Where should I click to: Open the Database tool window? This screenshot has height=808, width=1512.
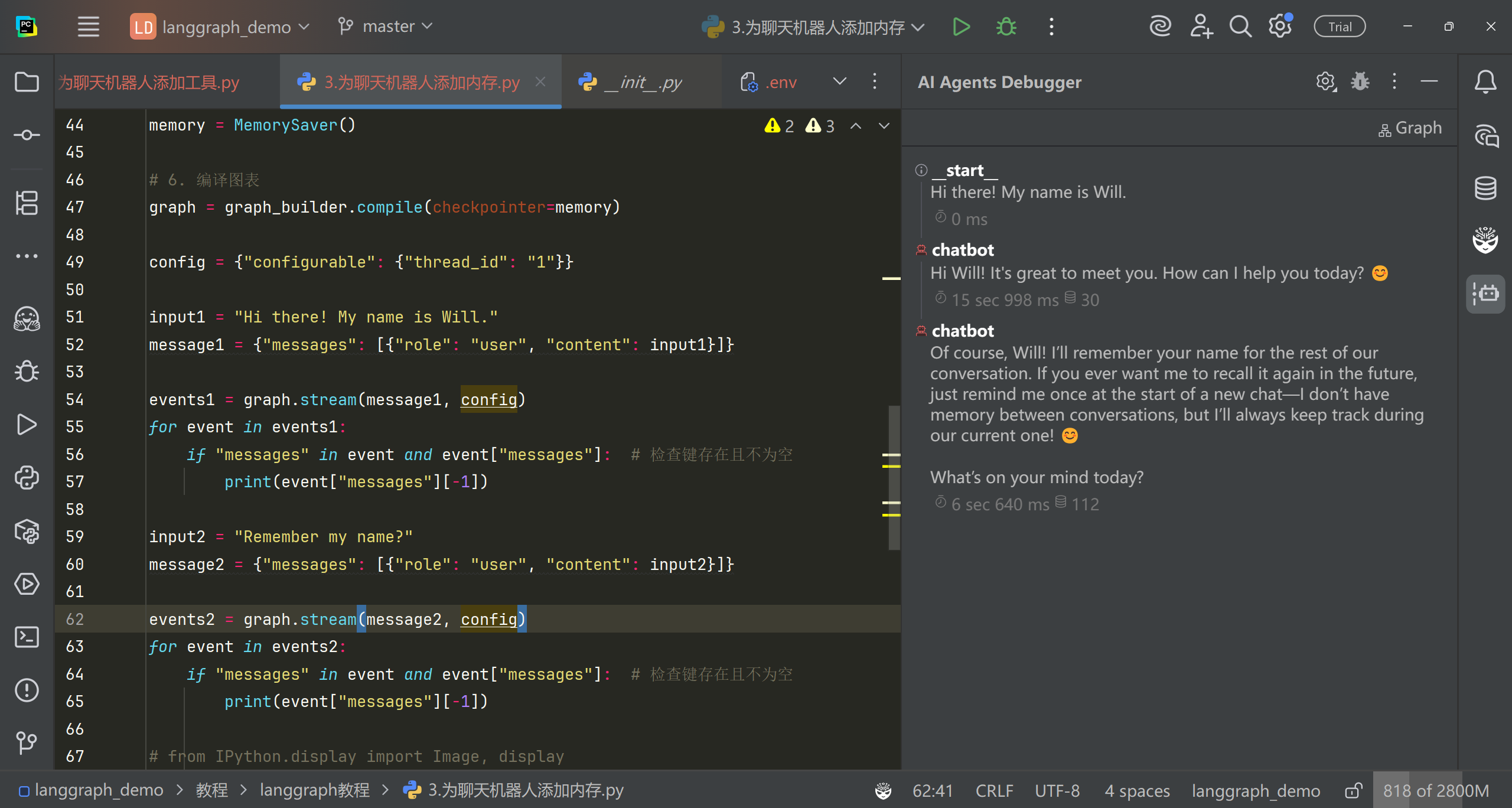point(1485,188)
